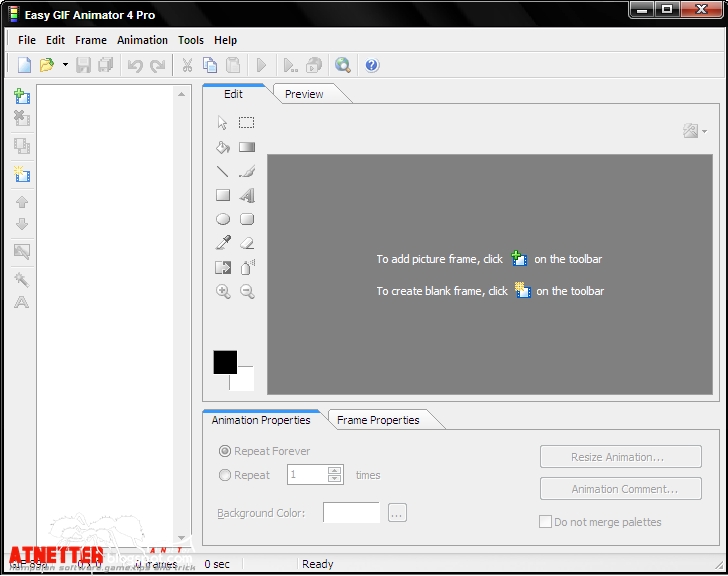
Task: Click the black foreground color swatch
Action: click(225, 362)
